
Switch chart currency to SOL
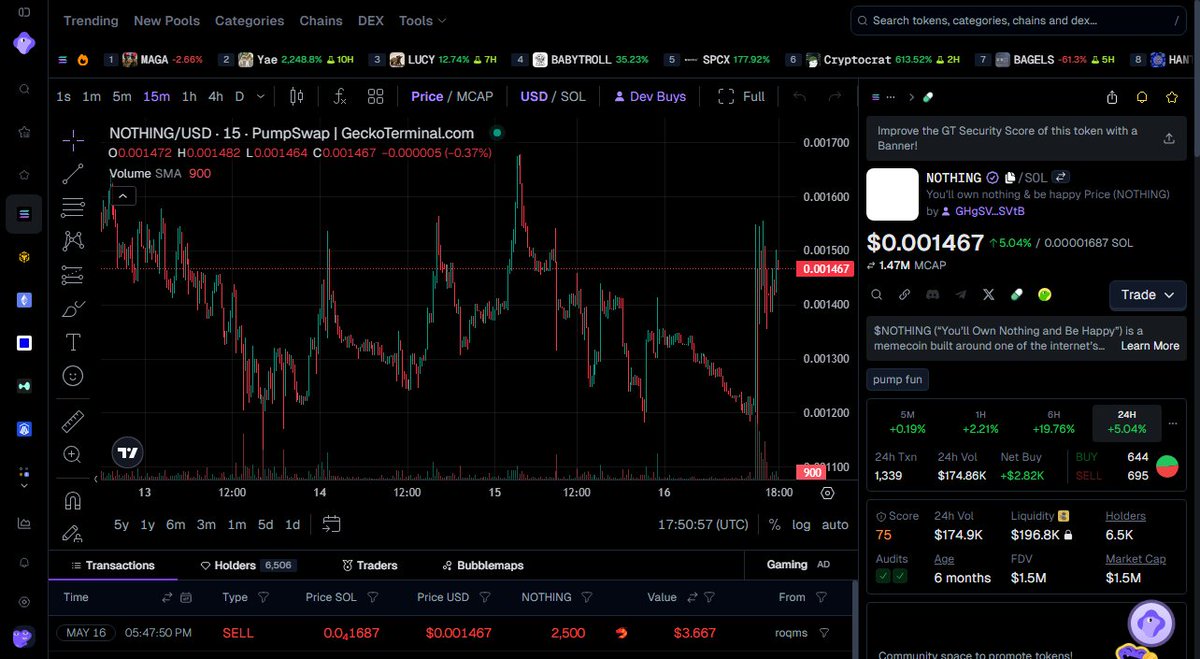tap(573, 96)
